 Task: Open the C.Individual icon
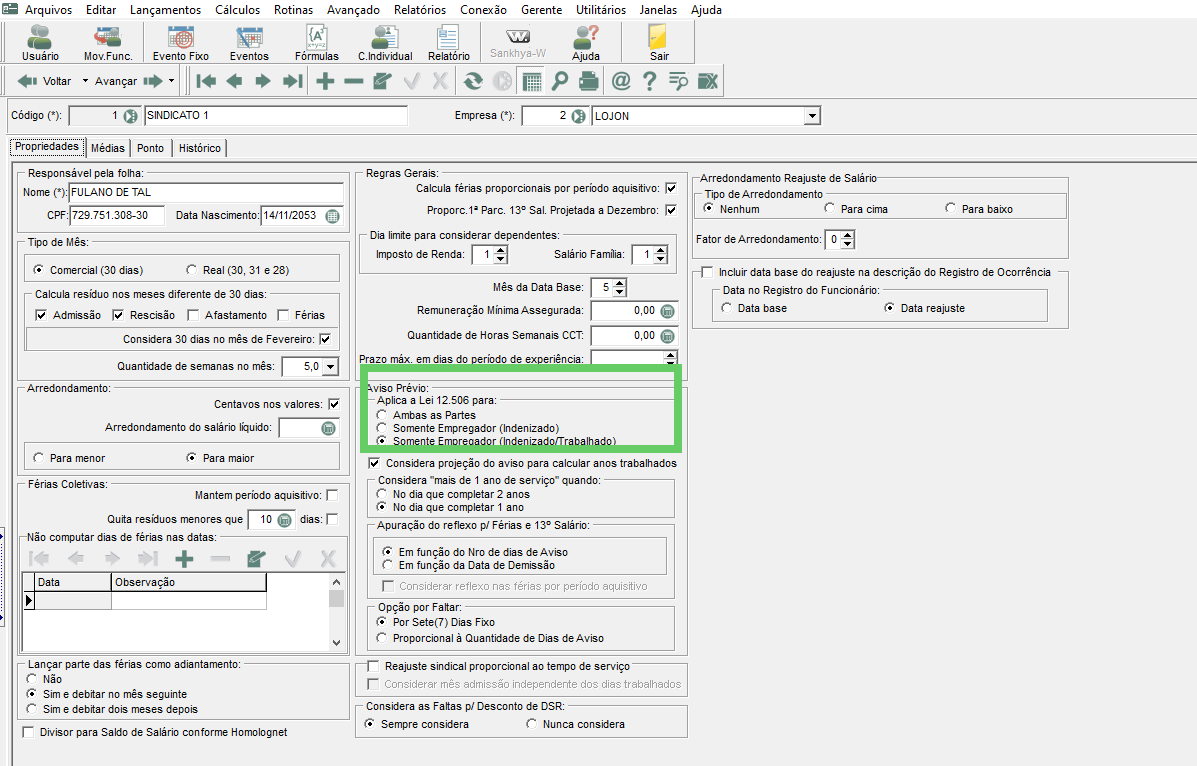pyautogui.click(x=385, y=42)
